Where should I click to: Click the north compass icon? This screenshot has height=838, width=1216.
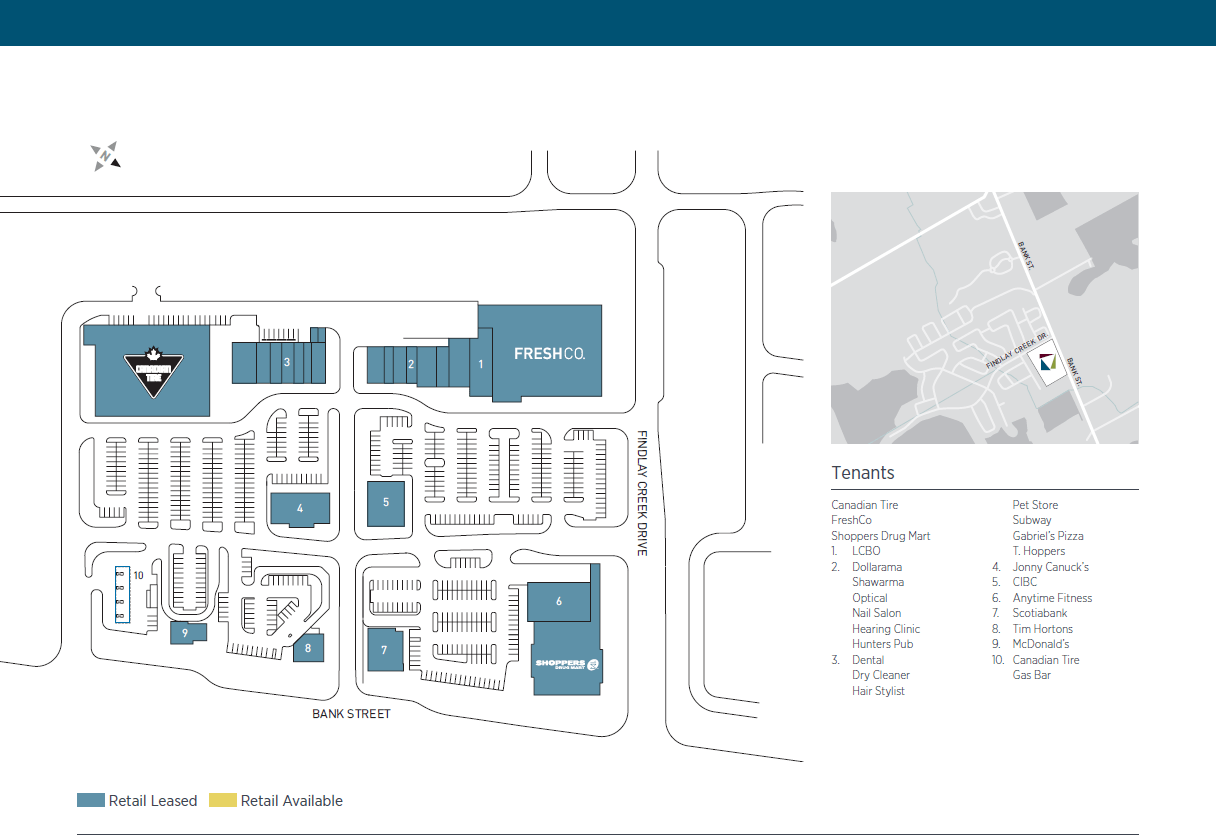[106, 156]
